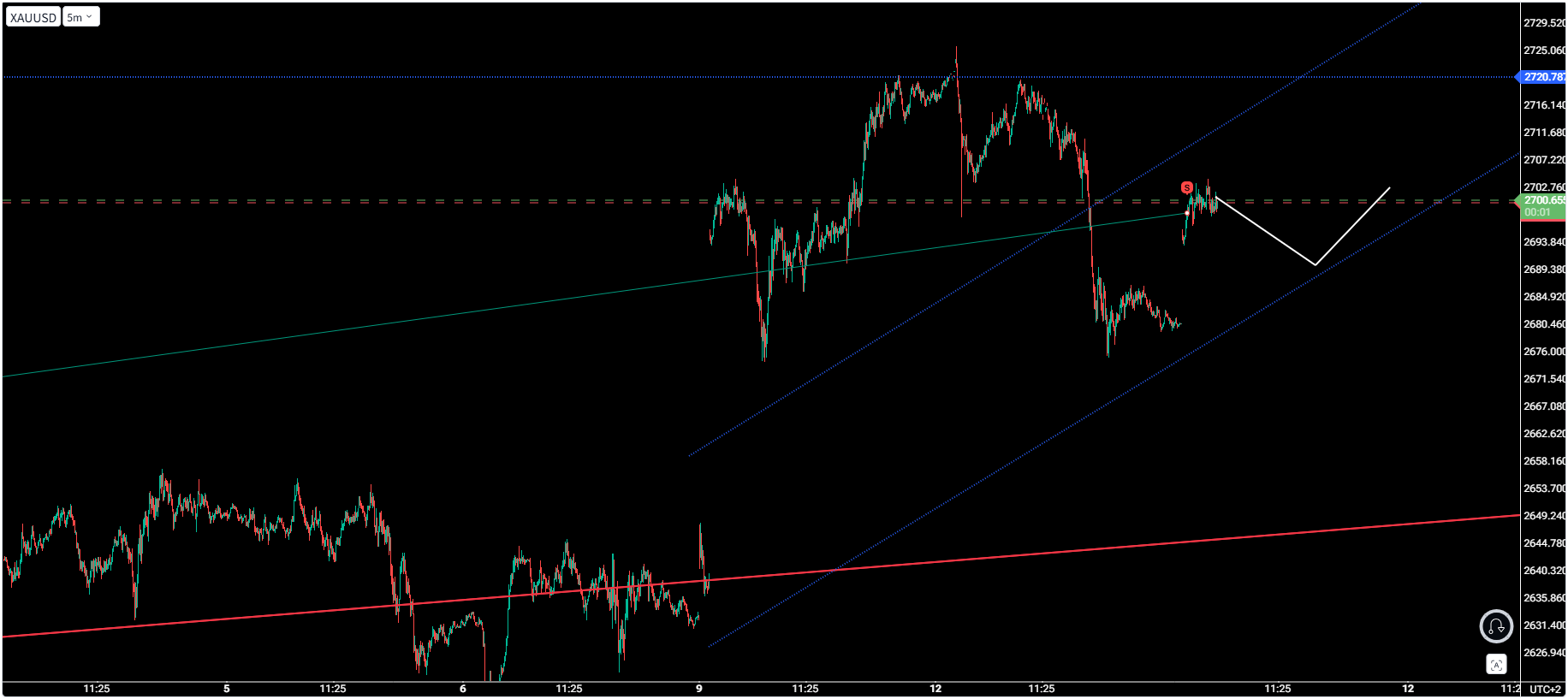The width and height of the screenshot is (1568, 699).
Task: Click the 2626.940 price axis label
Action: (1544, 653)
